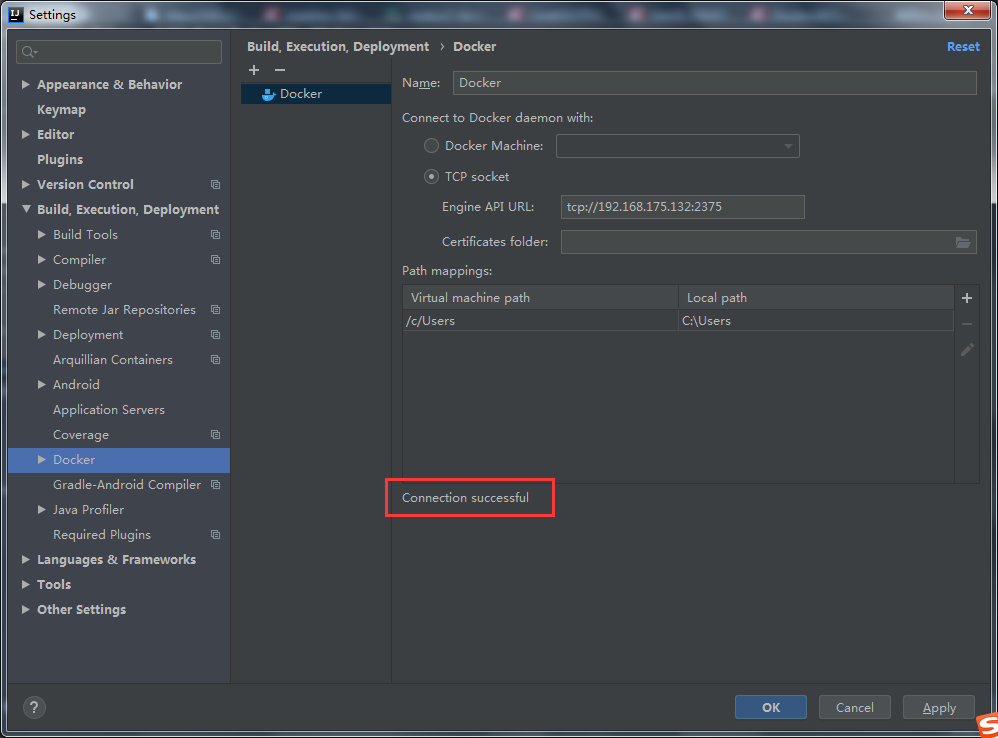
Task: Expand the Build Tools node
Action: tap(41, 234)
